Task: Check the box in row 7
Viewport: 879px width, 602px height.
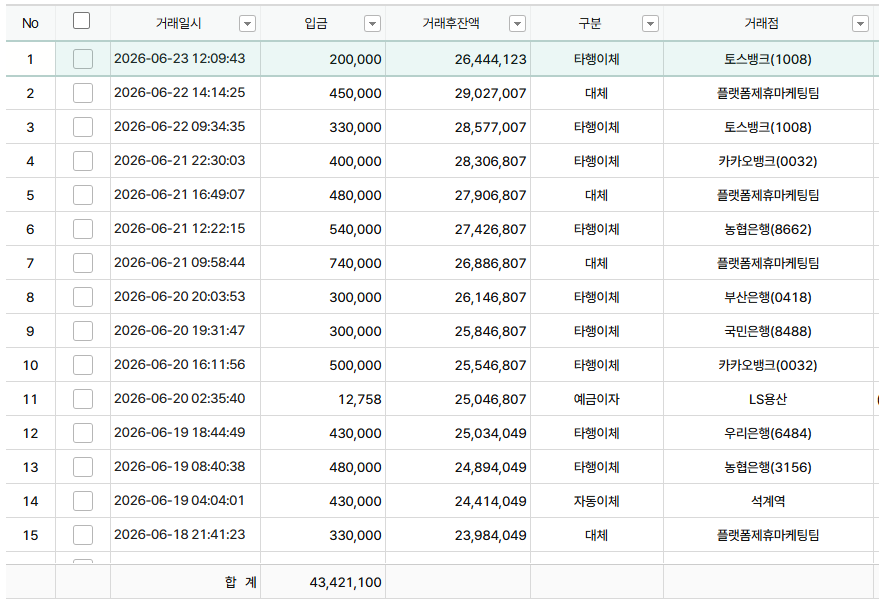Action: pos(83,263)
